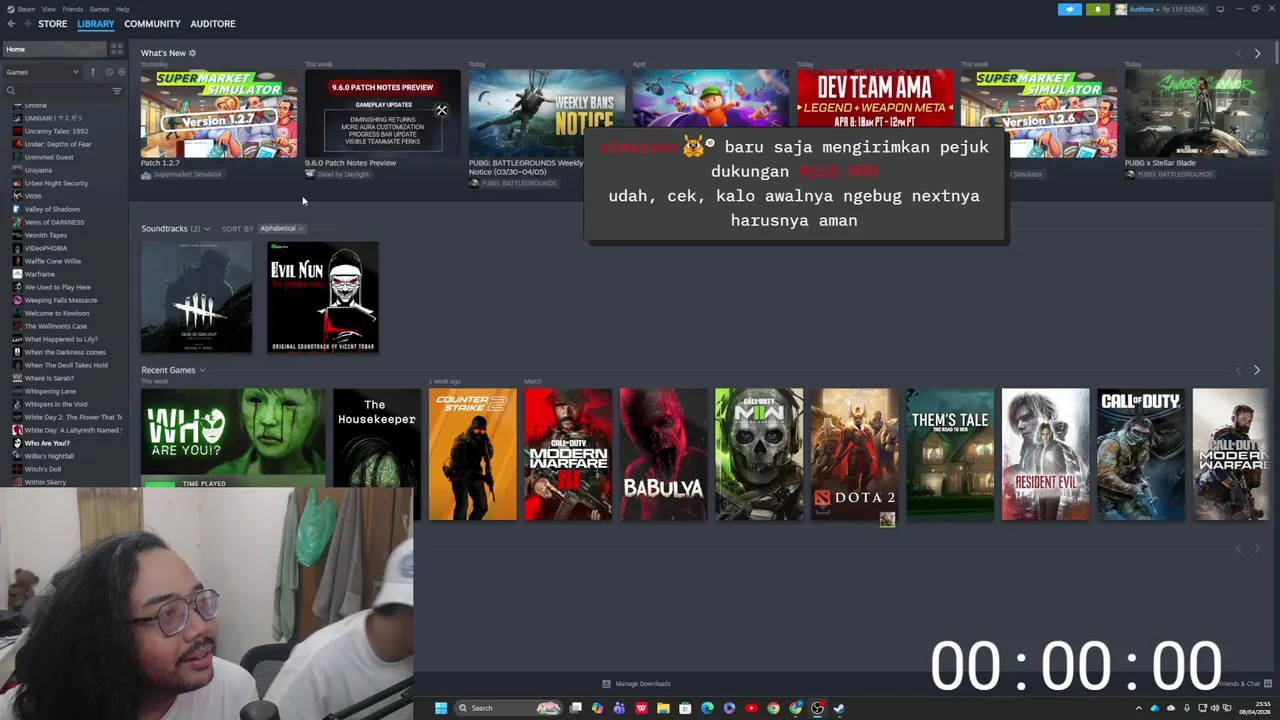Open Google Chrome from the taskbar
Viewport: 1280px width, 720px height.
pyautogui.click(x=773, y=708)
